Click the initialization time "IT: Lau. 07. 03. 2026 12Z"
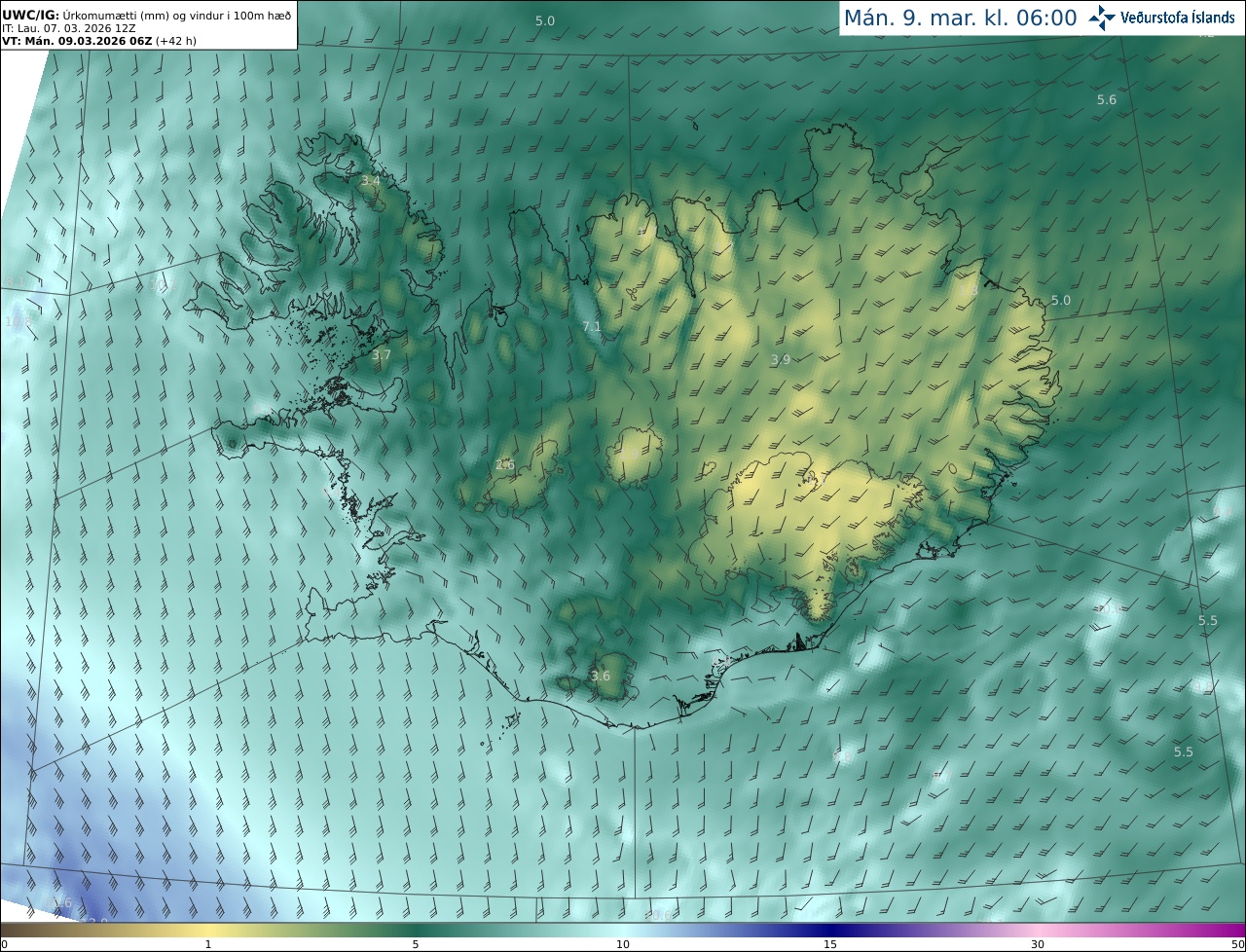1246x952 pixels. click(x=69, y=29)
